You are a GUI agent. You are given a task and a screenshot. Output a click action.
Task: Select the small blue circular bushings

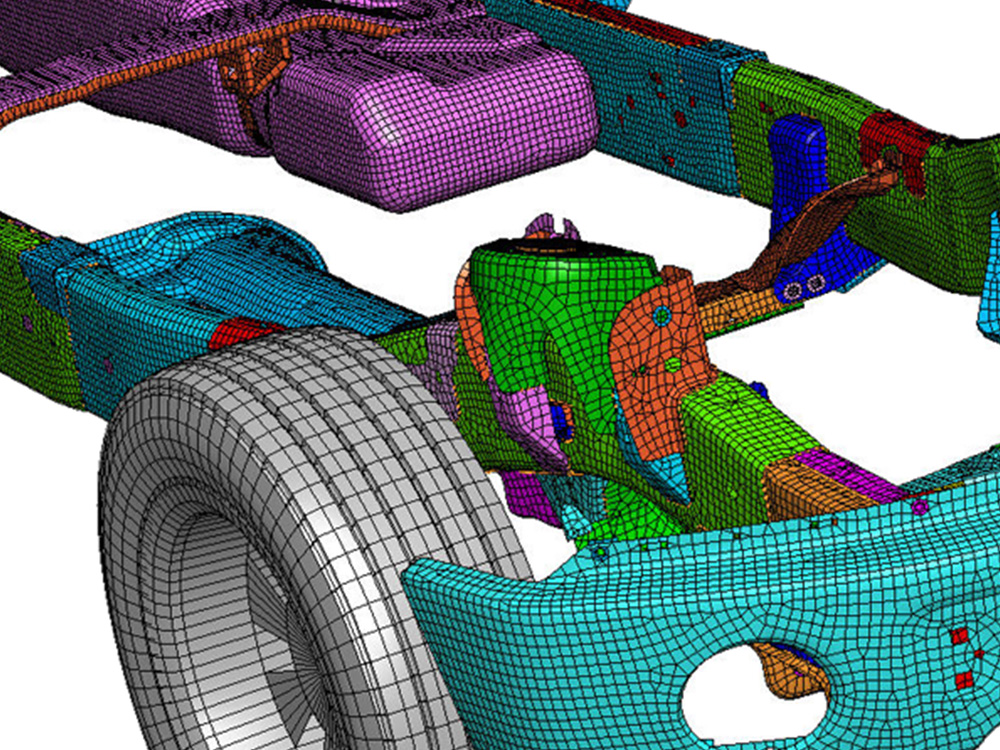pyautogui.click(x=795, y=290)
